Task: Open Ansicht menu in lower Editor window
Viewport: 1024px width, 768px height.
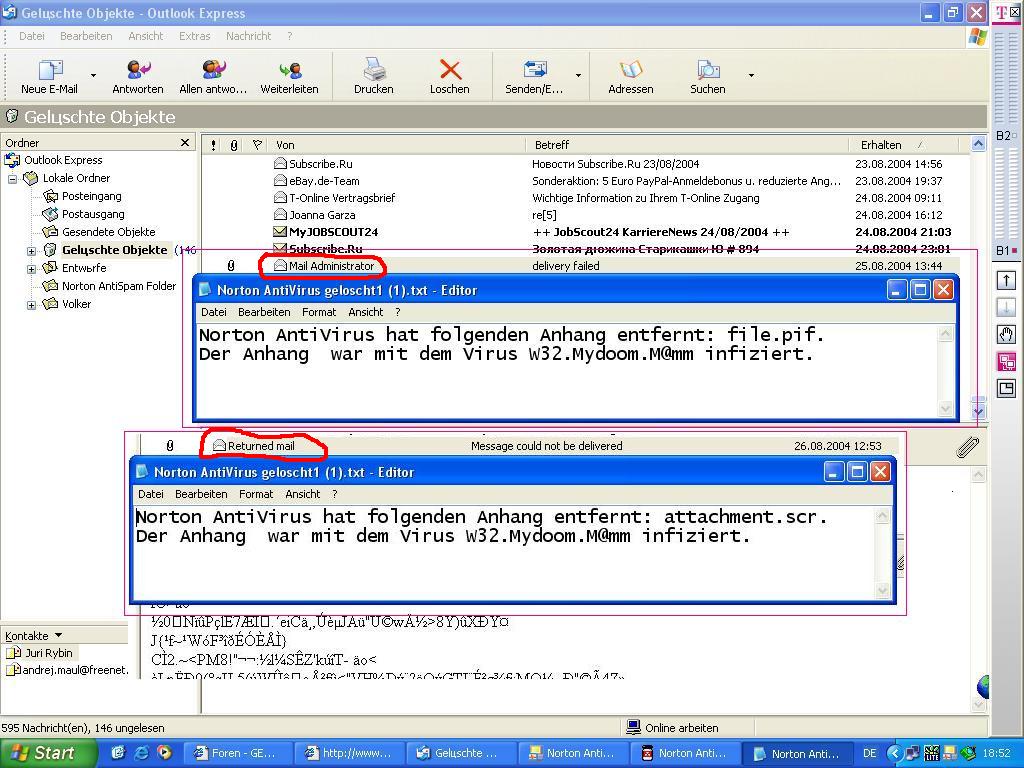Action: click(302, 494)
